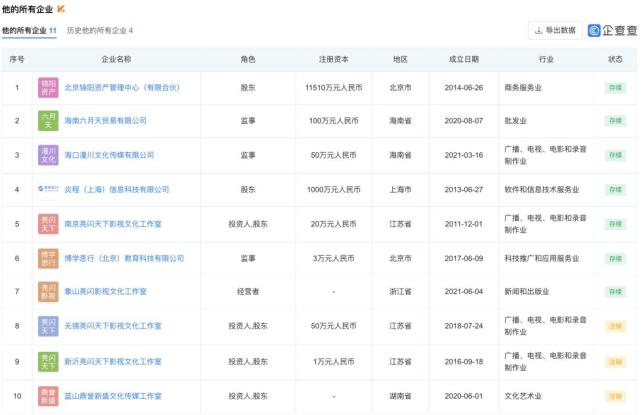Open 海南六月天贸易有限公司 company link
The width and height of the screenshot is (643, 415).
click(105, 121)
